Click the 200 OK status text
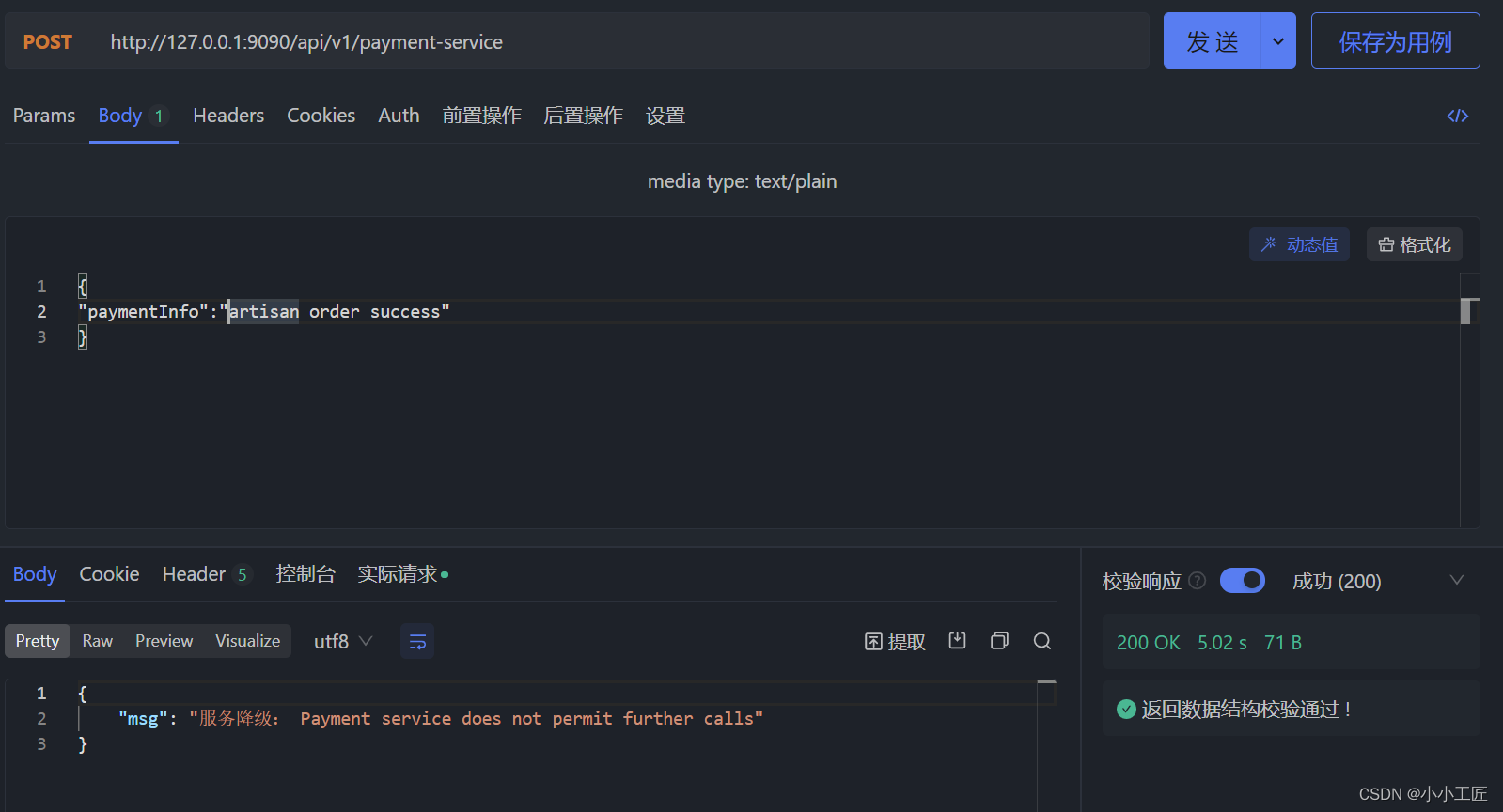This screenshot has width=1503, height=812. [1148, 643]
